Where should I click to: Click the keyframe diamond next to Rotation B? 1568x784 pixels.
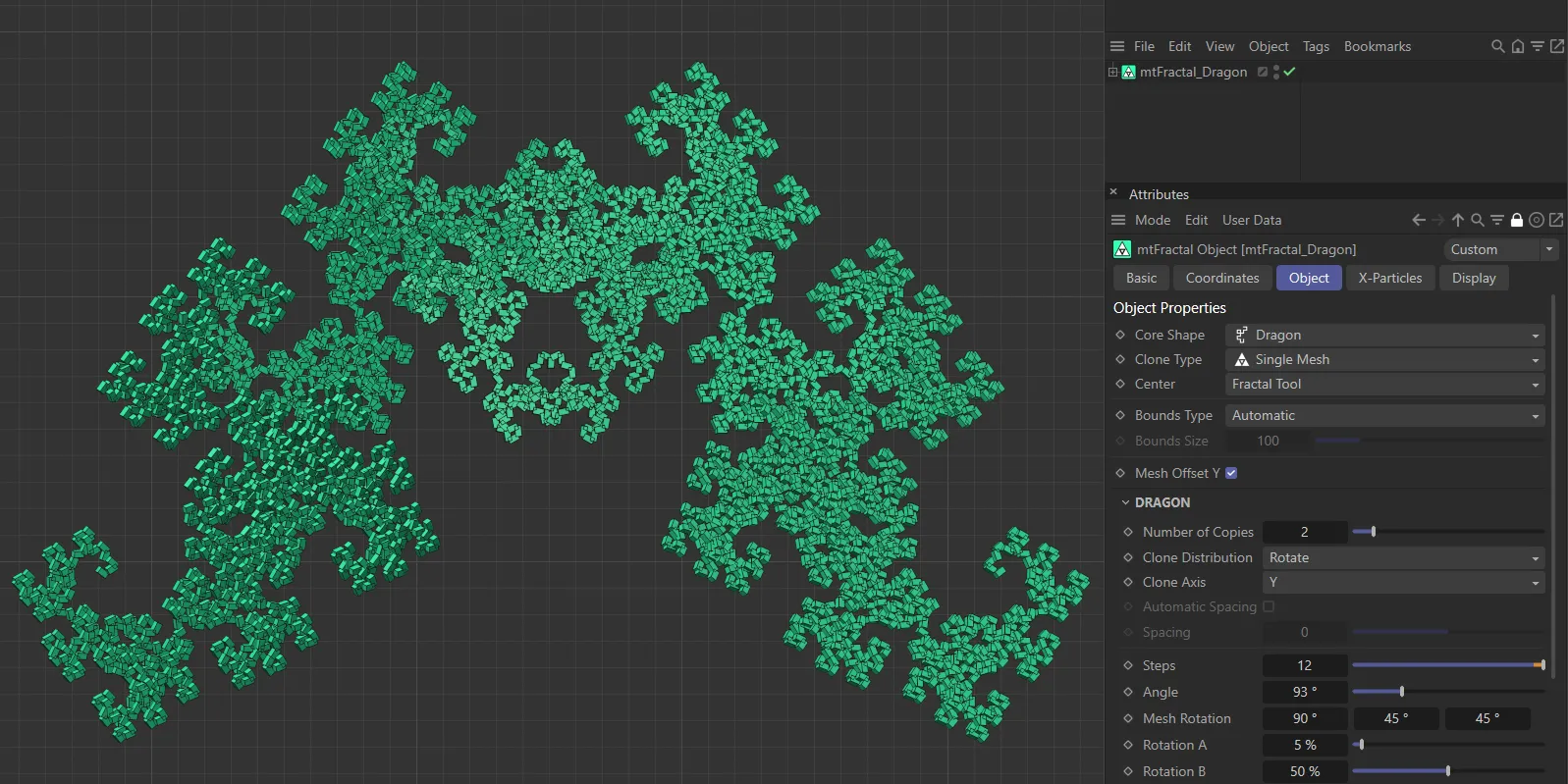pos(1128,771)
